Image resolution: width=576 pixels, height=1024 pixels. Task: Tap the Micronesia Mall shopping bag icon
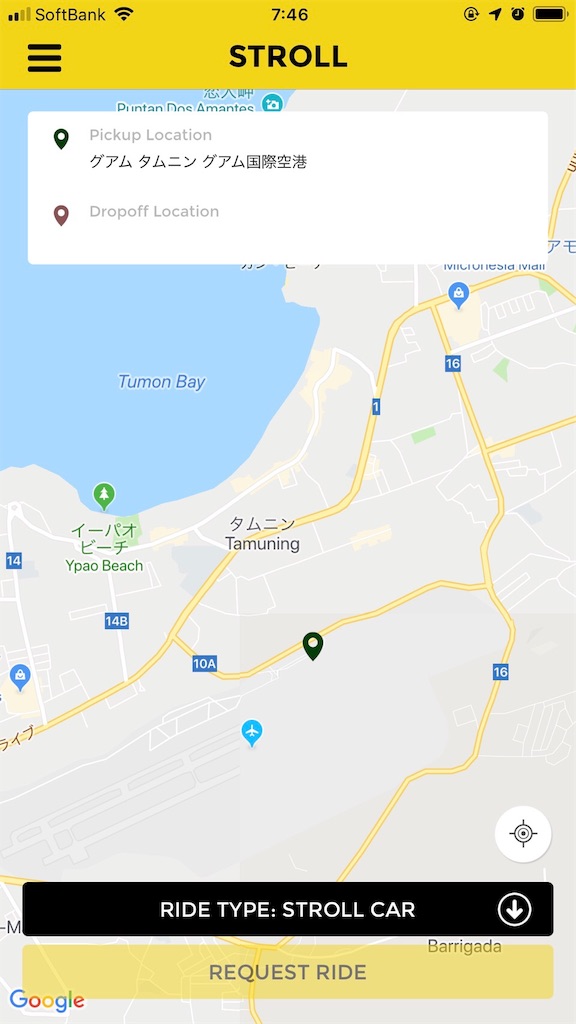[x=459, y=295]
